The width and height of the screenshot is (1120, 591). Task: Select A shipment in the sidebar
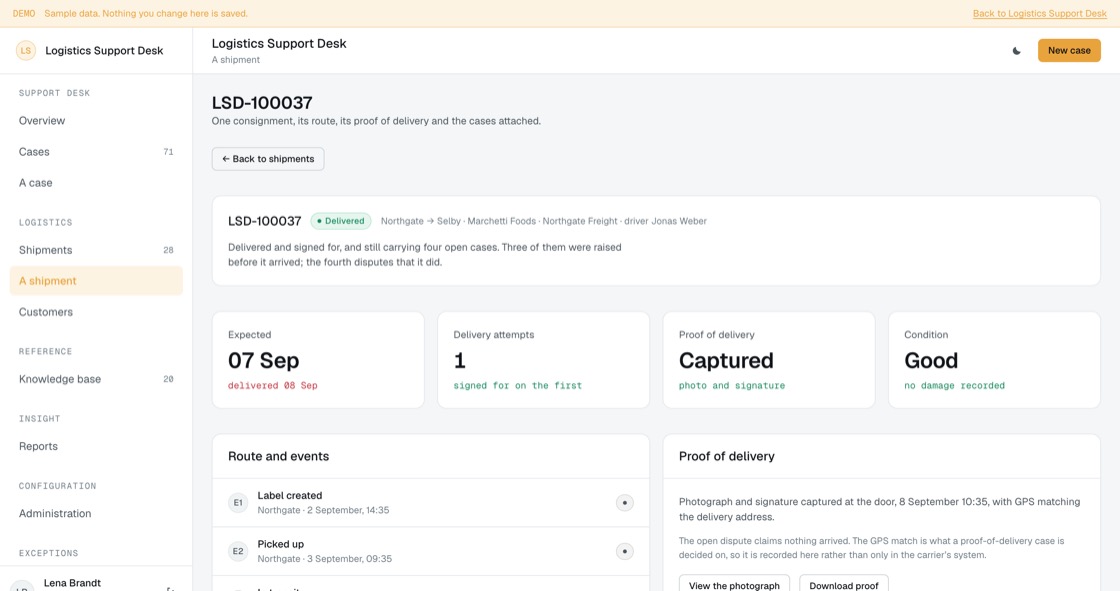pyautogui.click(x=96, y=281)
